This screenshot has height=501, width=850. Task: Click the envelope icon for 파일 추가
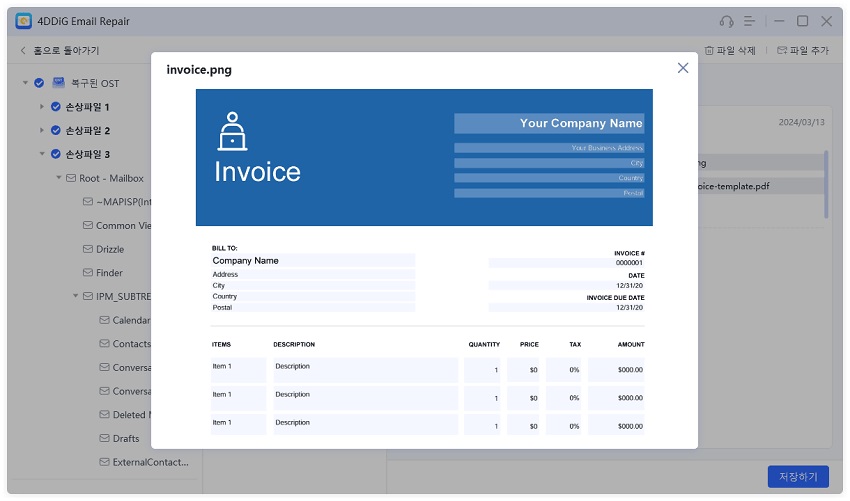pyautogui.click(x=782, y=50)
